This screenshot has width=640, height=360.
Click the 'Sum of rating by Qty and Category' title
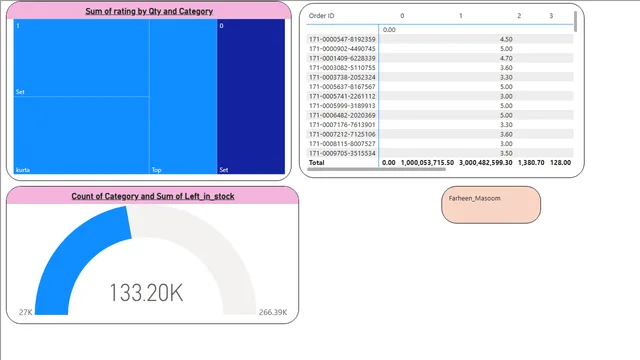[x=149, y=11]
